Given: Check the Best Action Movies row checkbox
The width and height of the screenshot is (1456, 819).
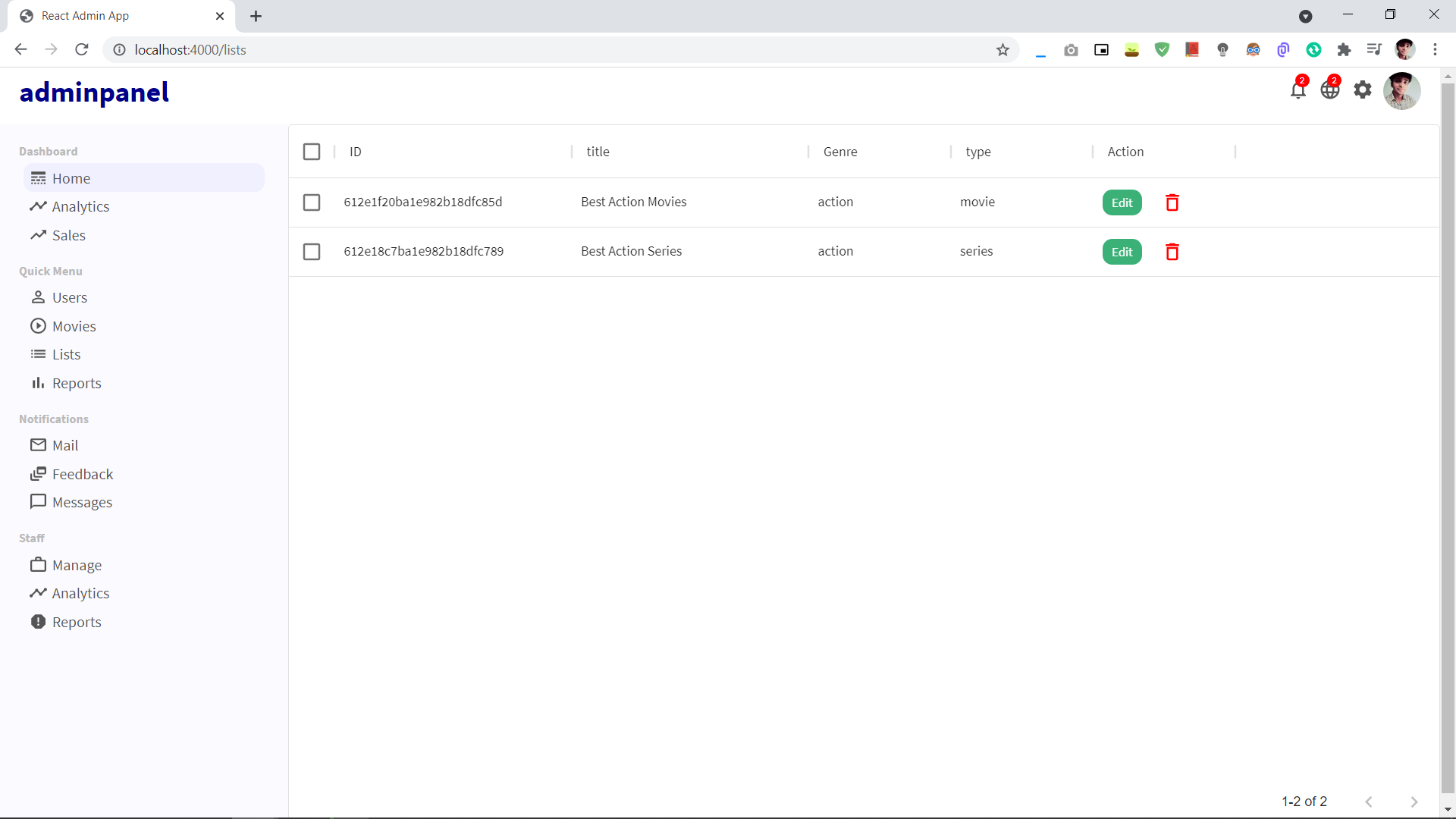Looking at the screenshot, I should 312,202.
